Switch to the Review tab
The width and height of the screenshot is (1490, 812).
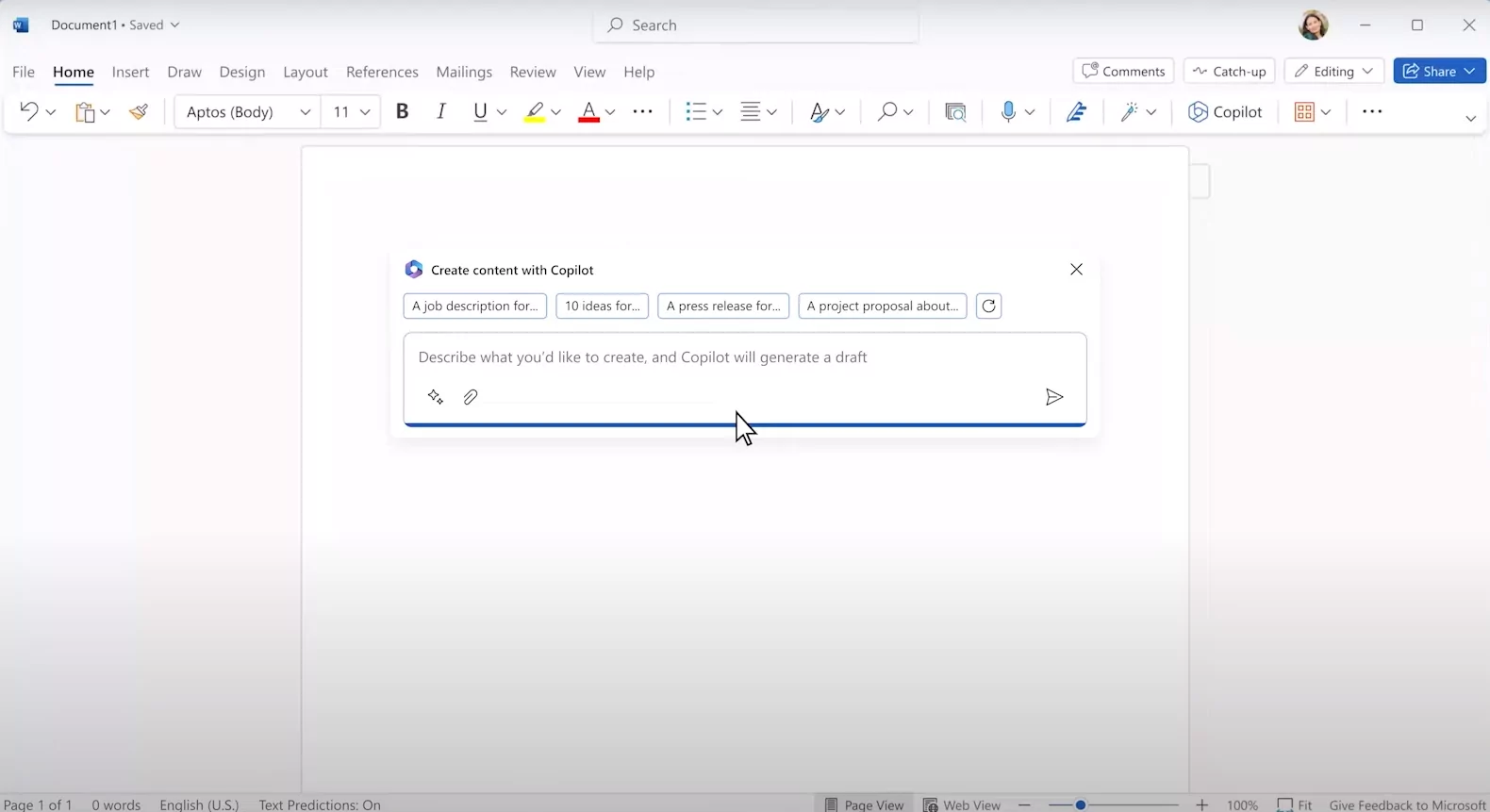point(533,72)
